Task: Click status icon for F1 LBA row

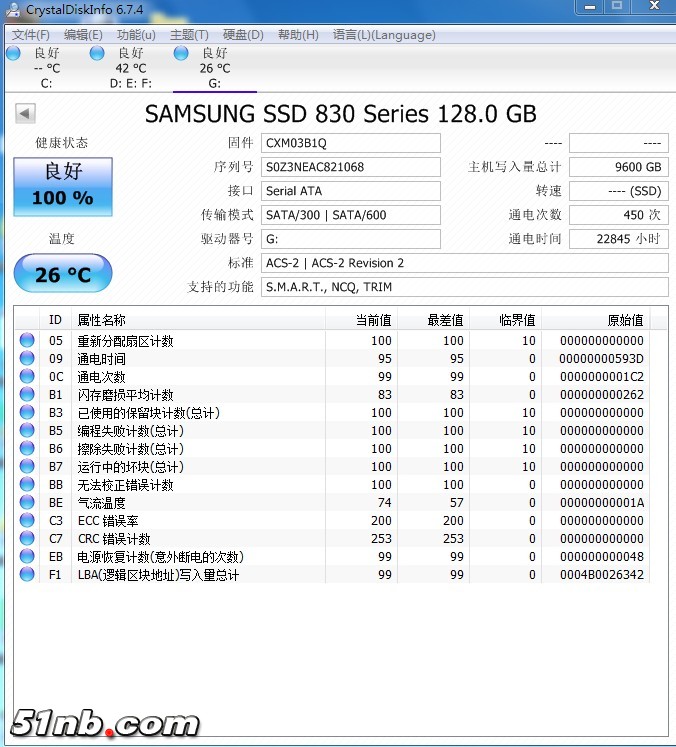Action: (x=26, y=575)
